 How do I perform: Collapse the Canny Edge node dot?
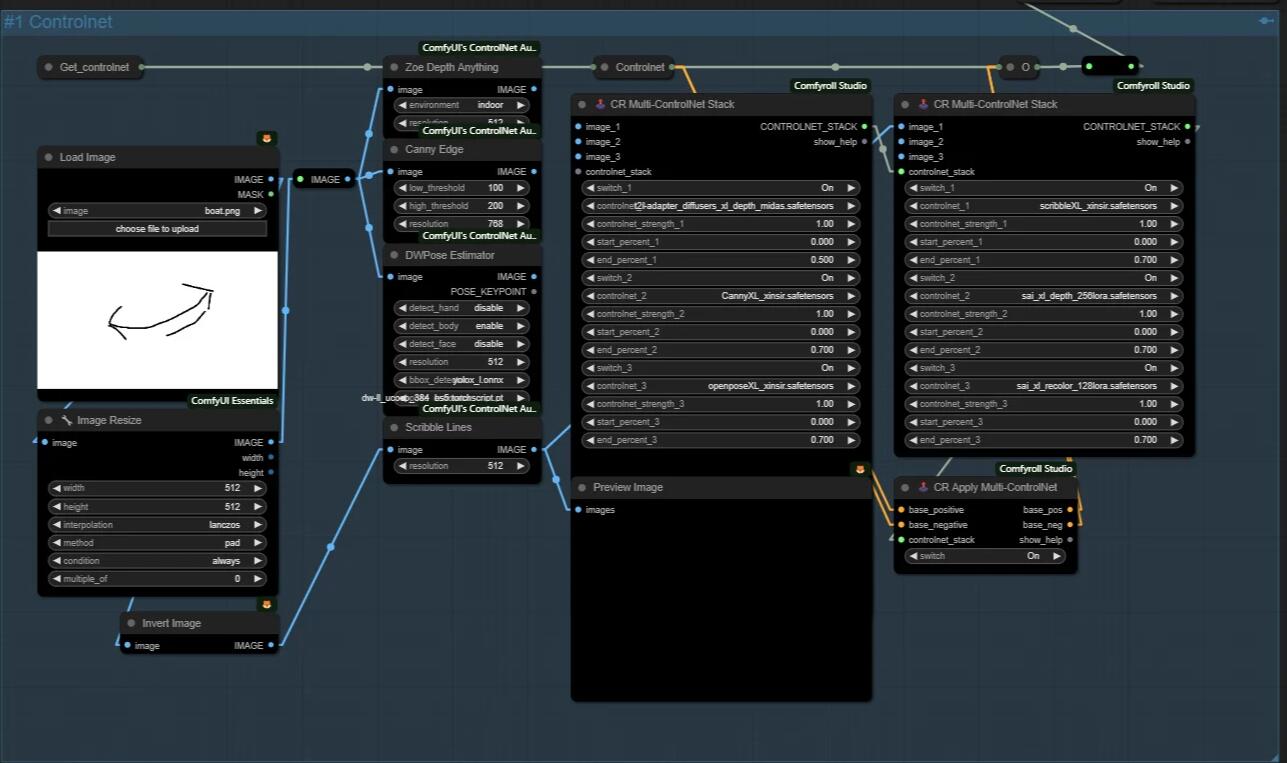click(x=394, y=149)
